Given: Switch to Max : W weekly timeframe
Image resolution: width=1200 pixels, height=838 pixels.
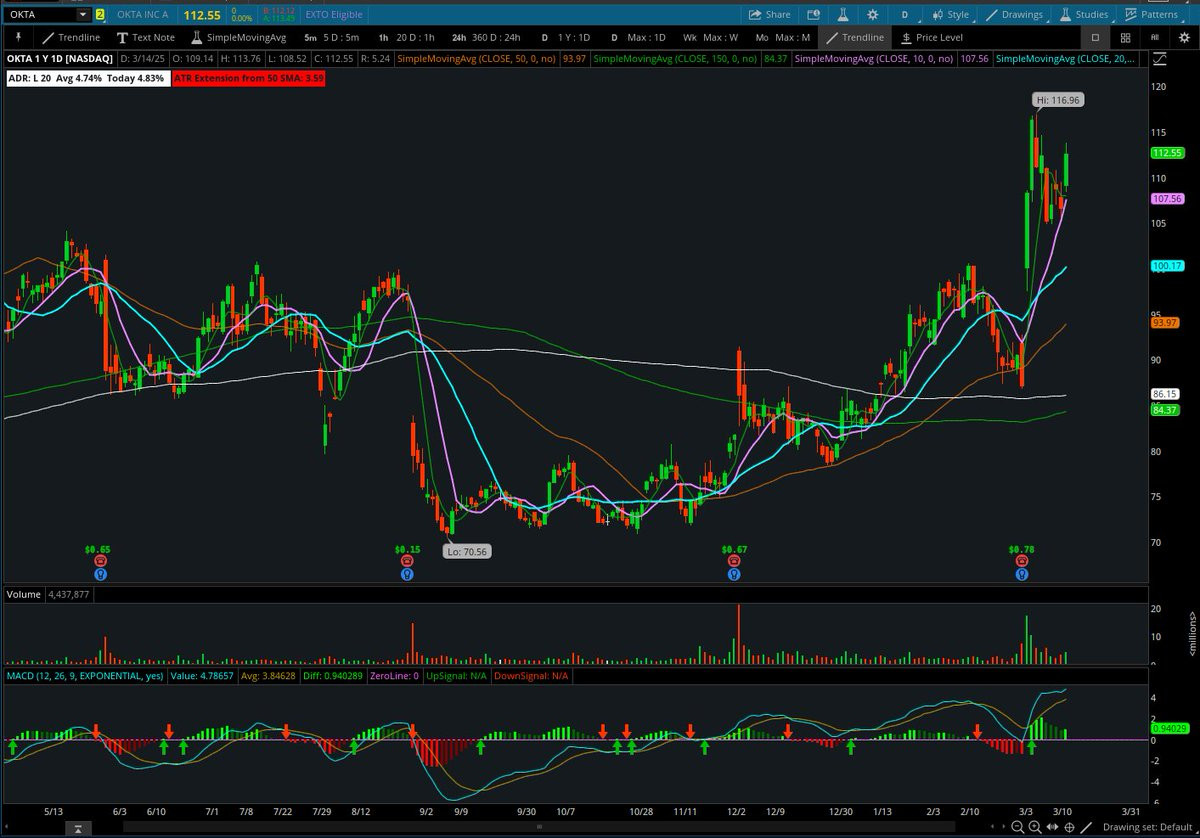Looking at the screenshot, I should [710, 38].
